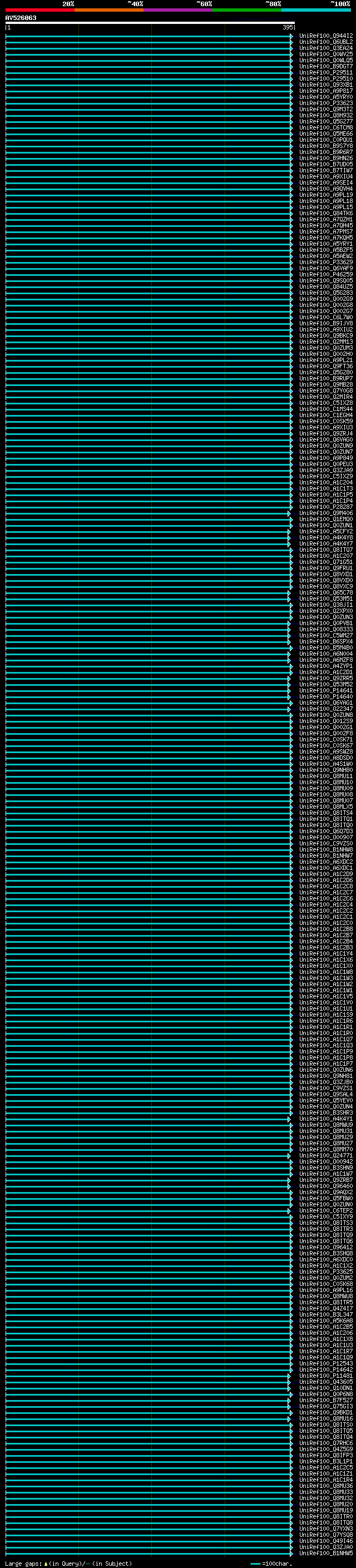
Task: Click the green ~80% legend segment
Action: tap(247, 10)
